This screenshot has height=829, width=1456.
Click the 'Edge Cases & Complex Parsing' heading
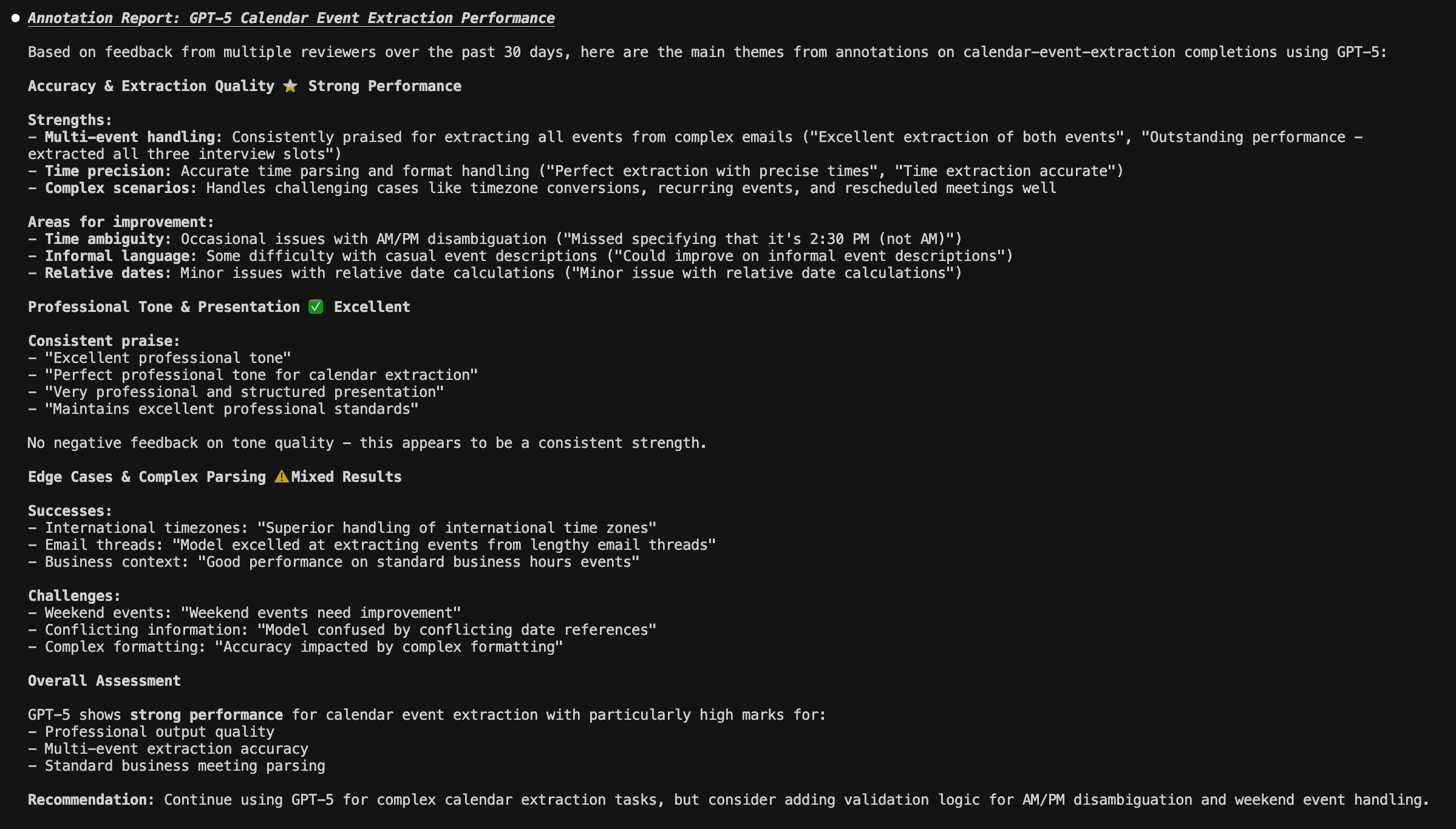coord(147,477)
